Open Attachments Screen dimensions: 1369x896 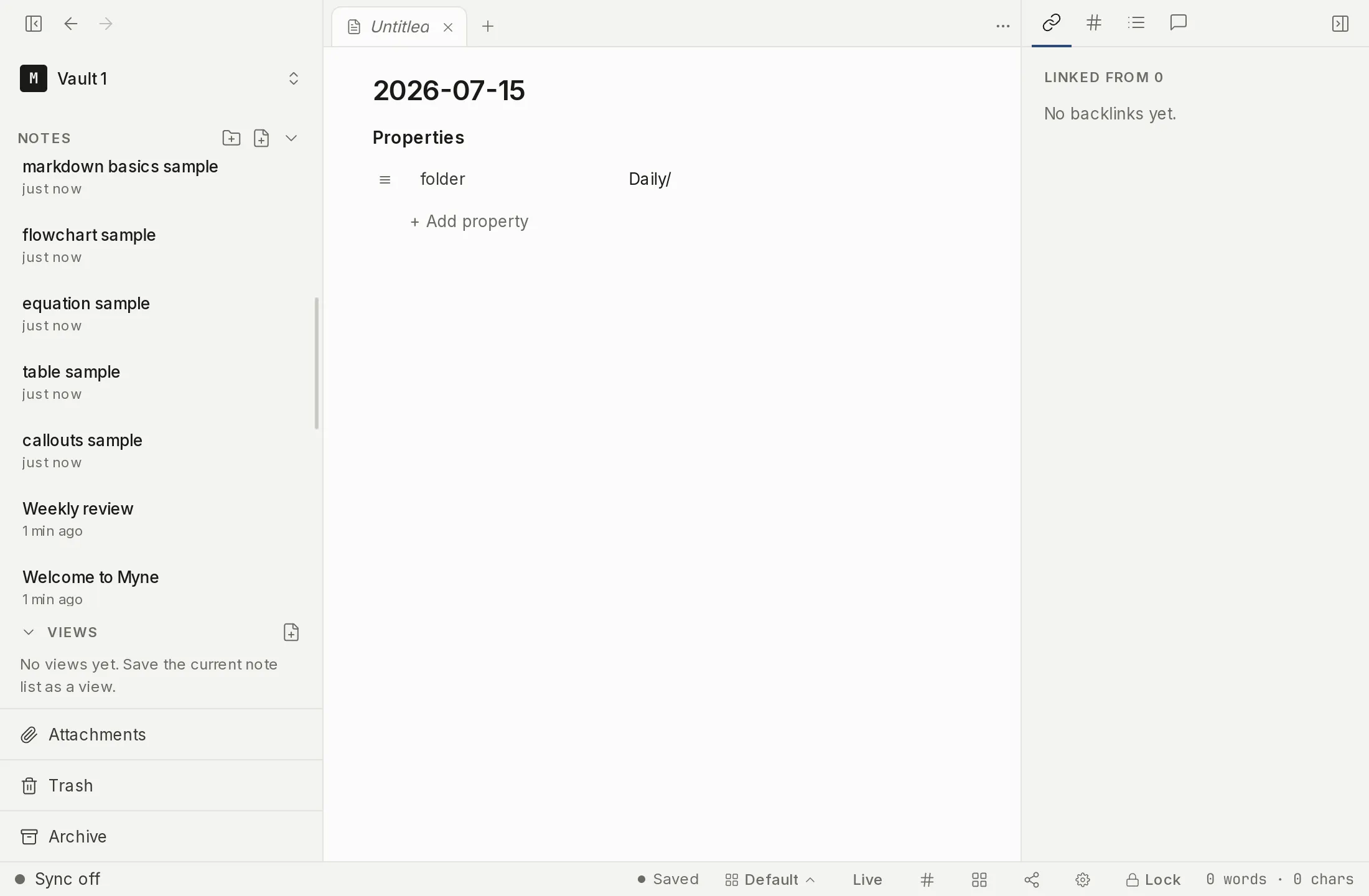coord(161,735)
